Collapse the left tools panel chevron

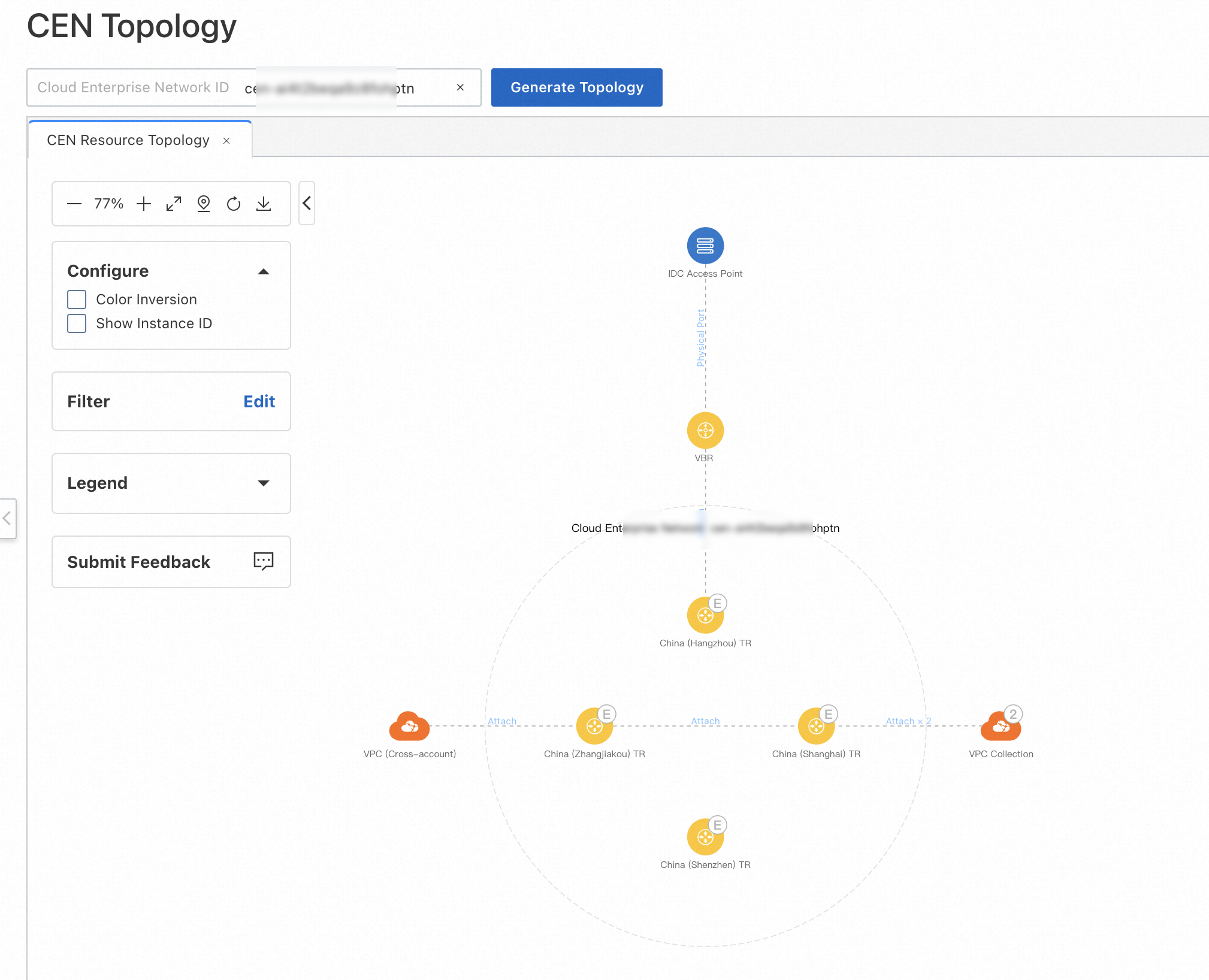click(307, 203)
